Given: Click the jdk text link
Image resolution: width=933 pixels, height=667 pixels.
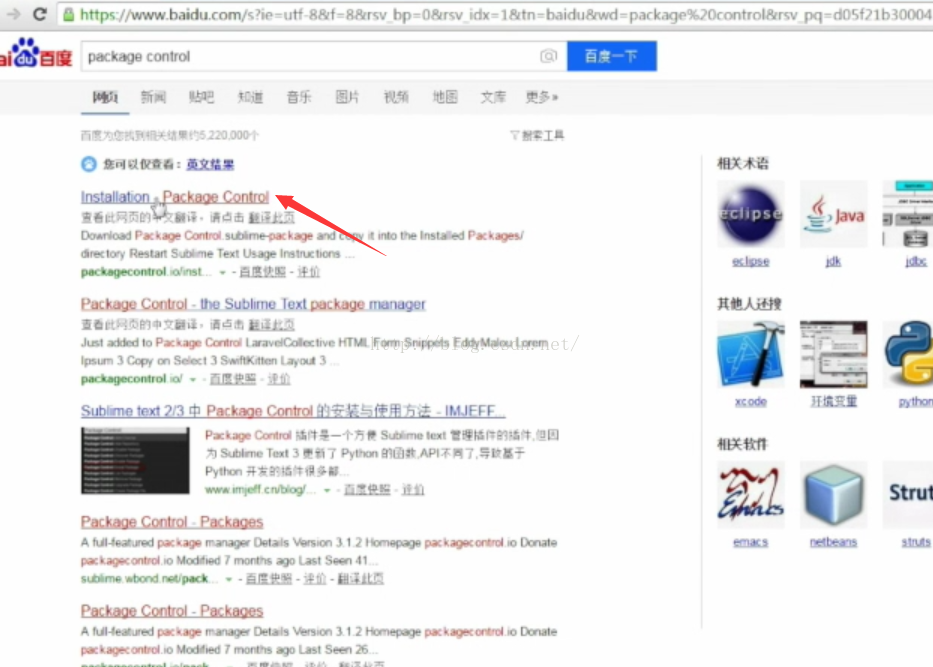Looking at the screenshot, I should click(x=833, y=261).
